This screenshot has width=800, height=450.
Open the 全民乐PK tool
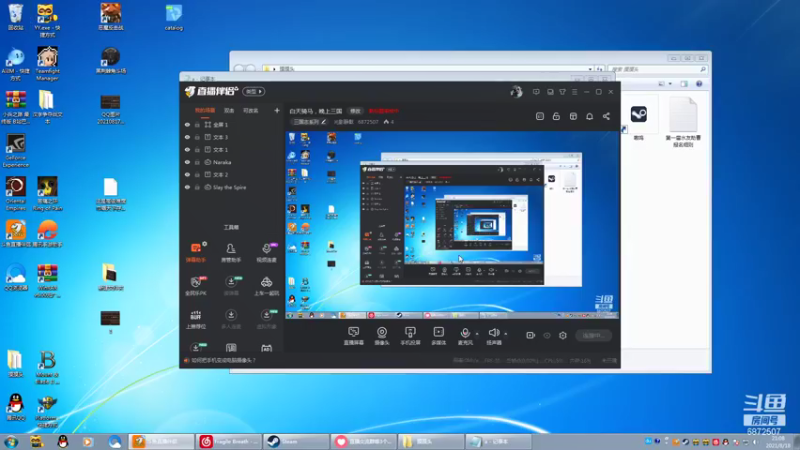[x=195, y=286]
